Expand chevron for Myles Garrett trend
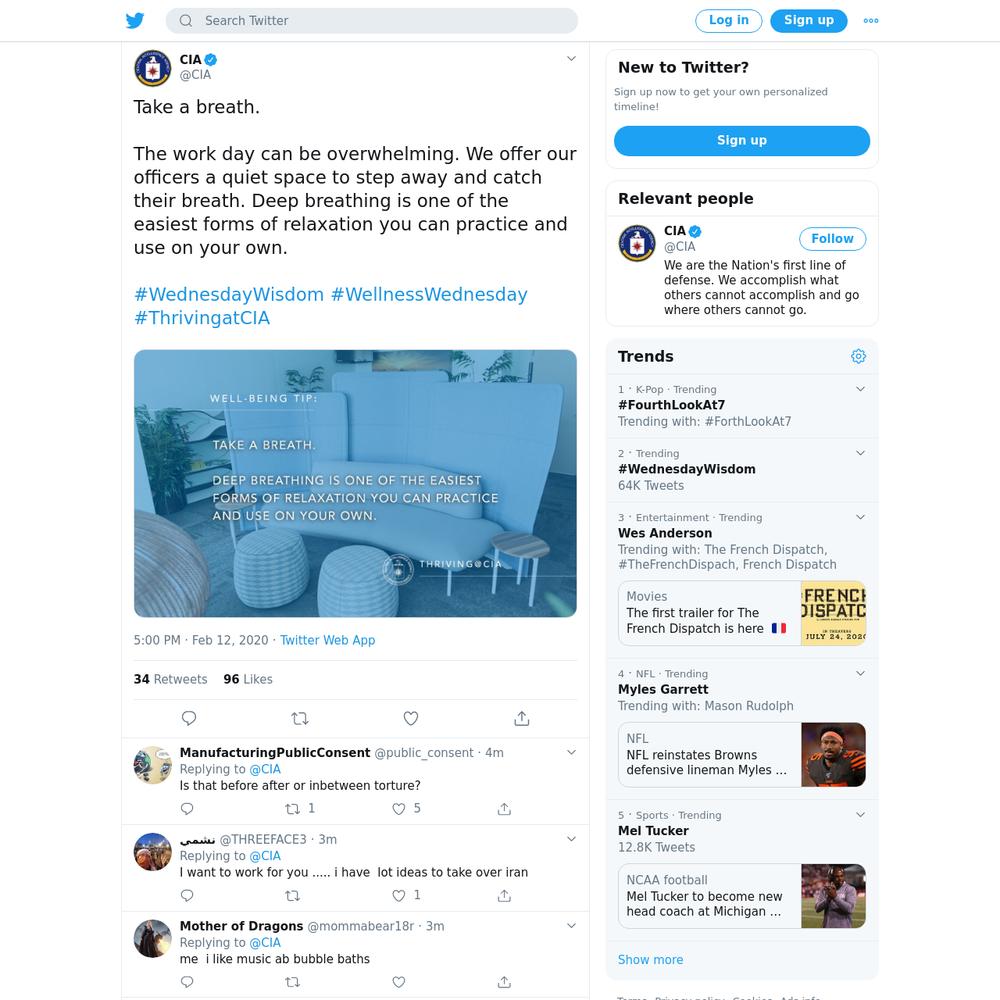This screenshot has width=1000, height=1000. point(860,673)
